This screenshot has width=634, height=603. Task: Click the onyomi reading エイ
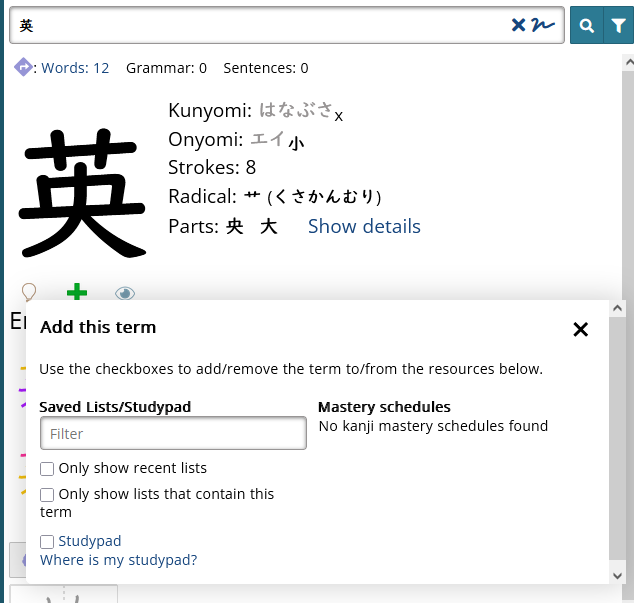tap(267, 139)
